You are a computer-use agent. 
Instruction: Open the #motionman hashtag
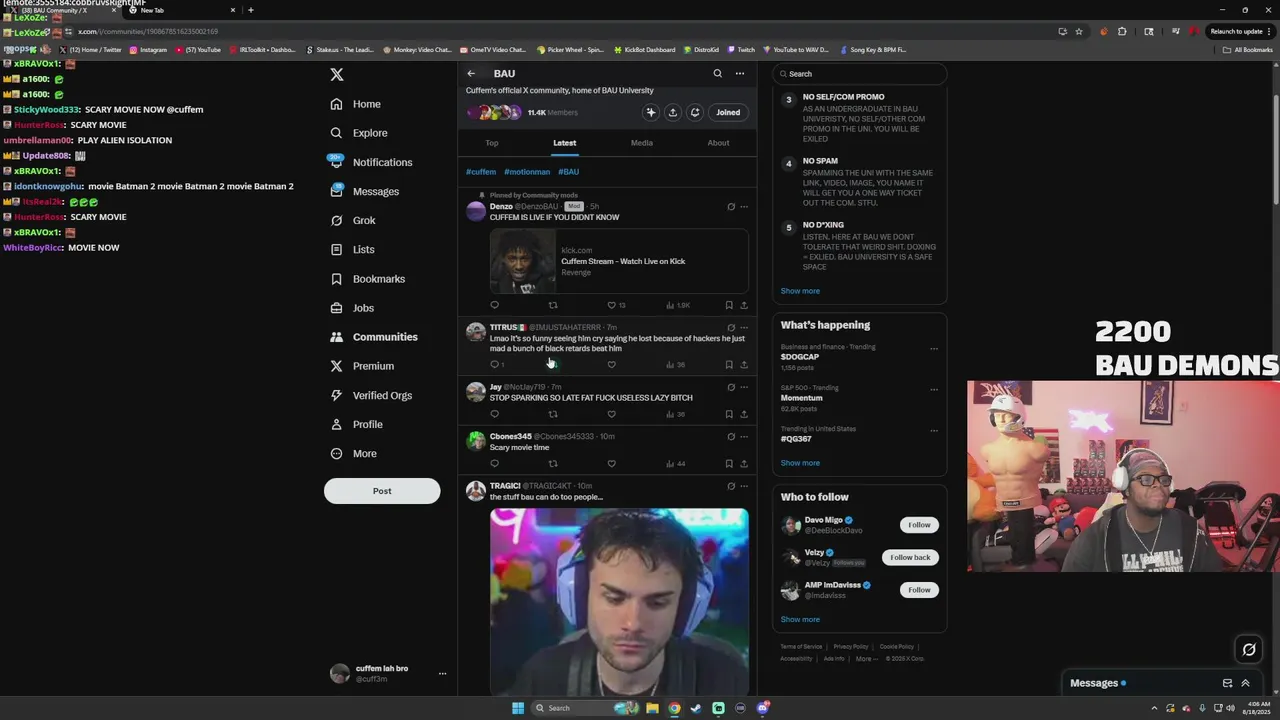[527, 171]
